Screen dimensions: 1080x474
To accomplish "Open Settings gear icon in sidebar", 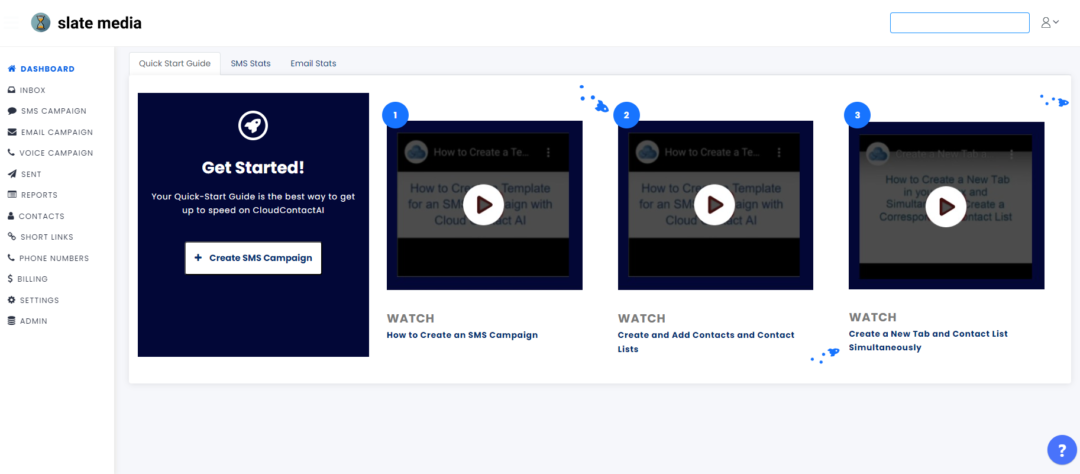I will coord(11,300).
